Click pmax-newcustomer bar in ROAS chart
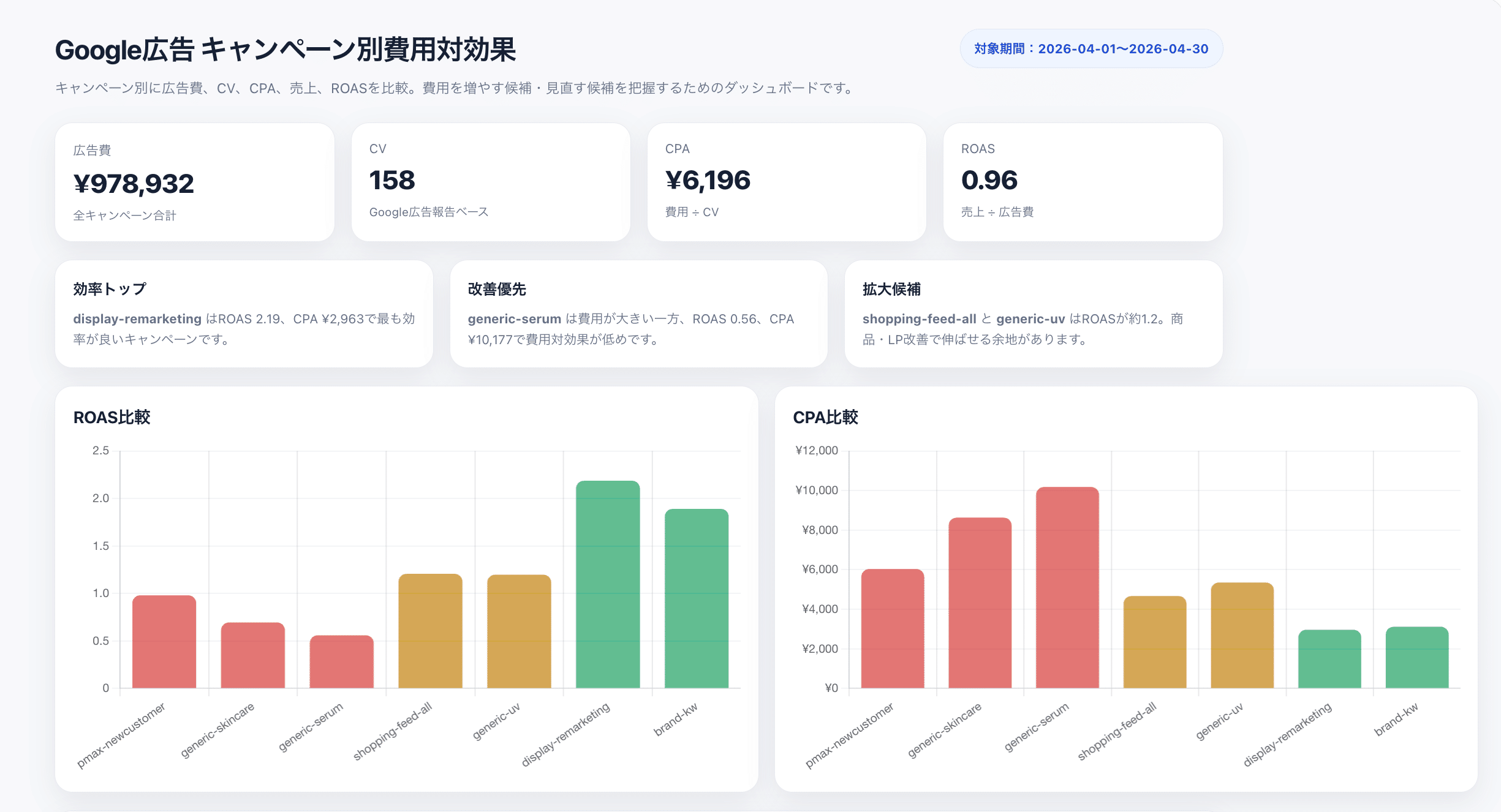The height and width of the screenshot is (812, 1501). tap(164, 642)
